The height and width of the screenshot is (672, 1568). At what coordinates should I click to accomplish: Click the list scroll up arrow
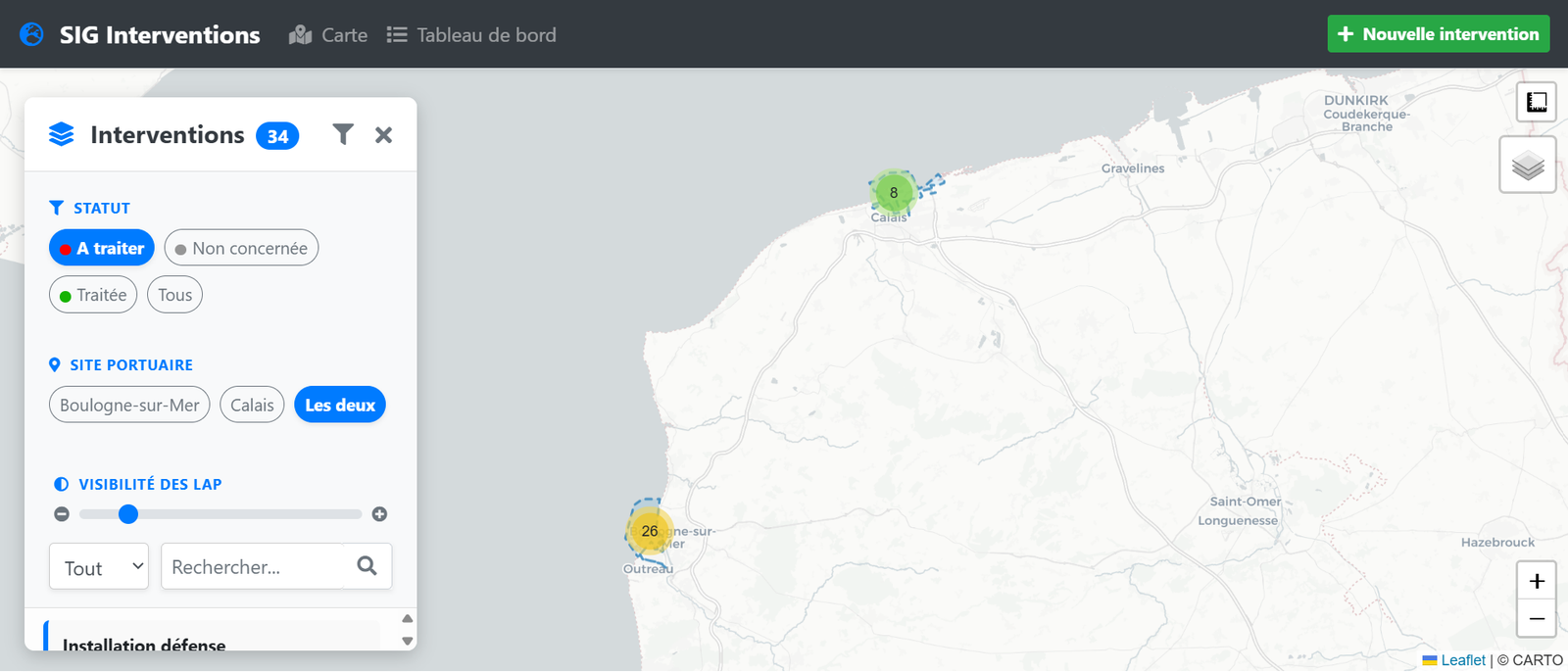pos(408,618)
